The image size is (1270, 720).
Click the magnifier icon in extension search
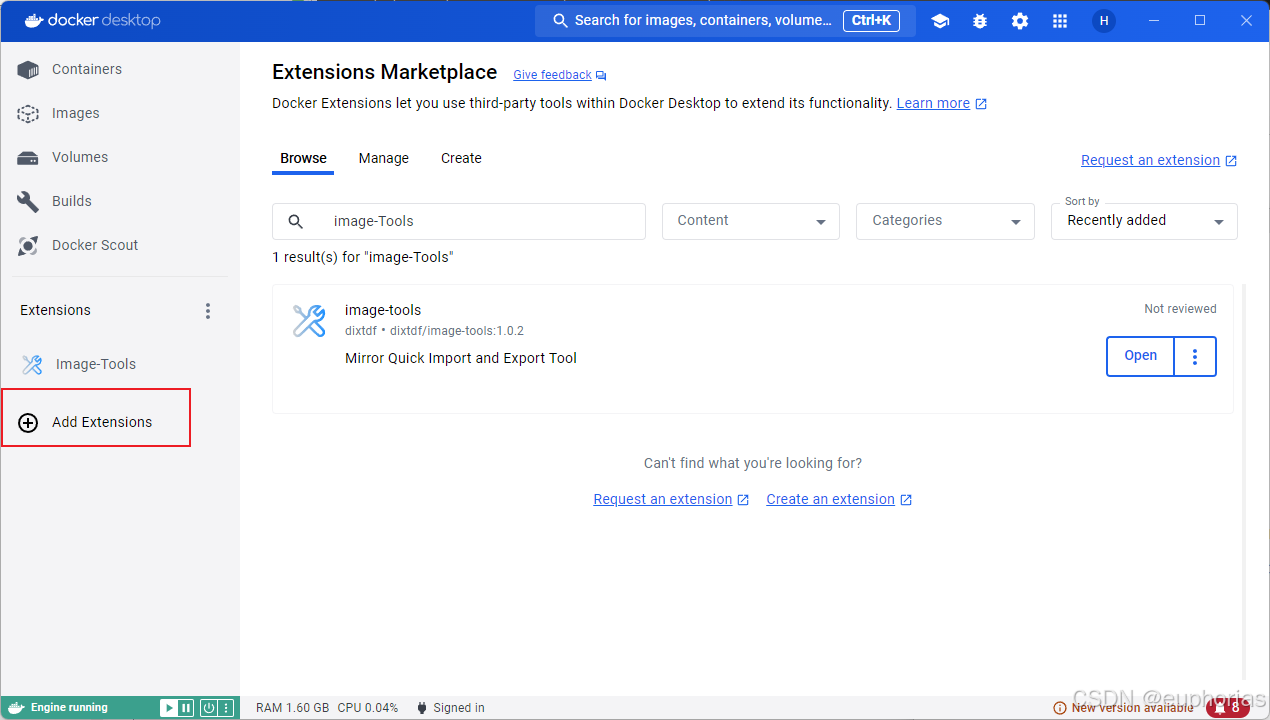click(x=296, y=222)
